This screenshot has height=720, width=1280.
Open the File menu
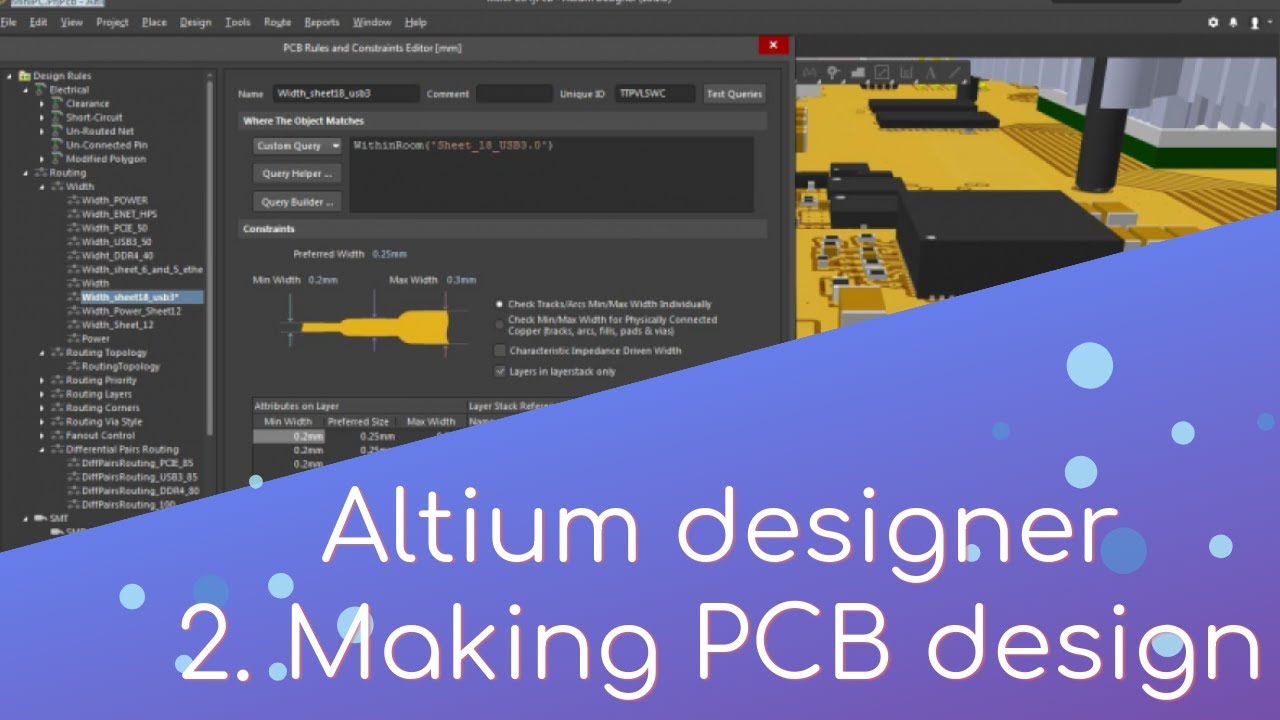click(x=9, y=22)
